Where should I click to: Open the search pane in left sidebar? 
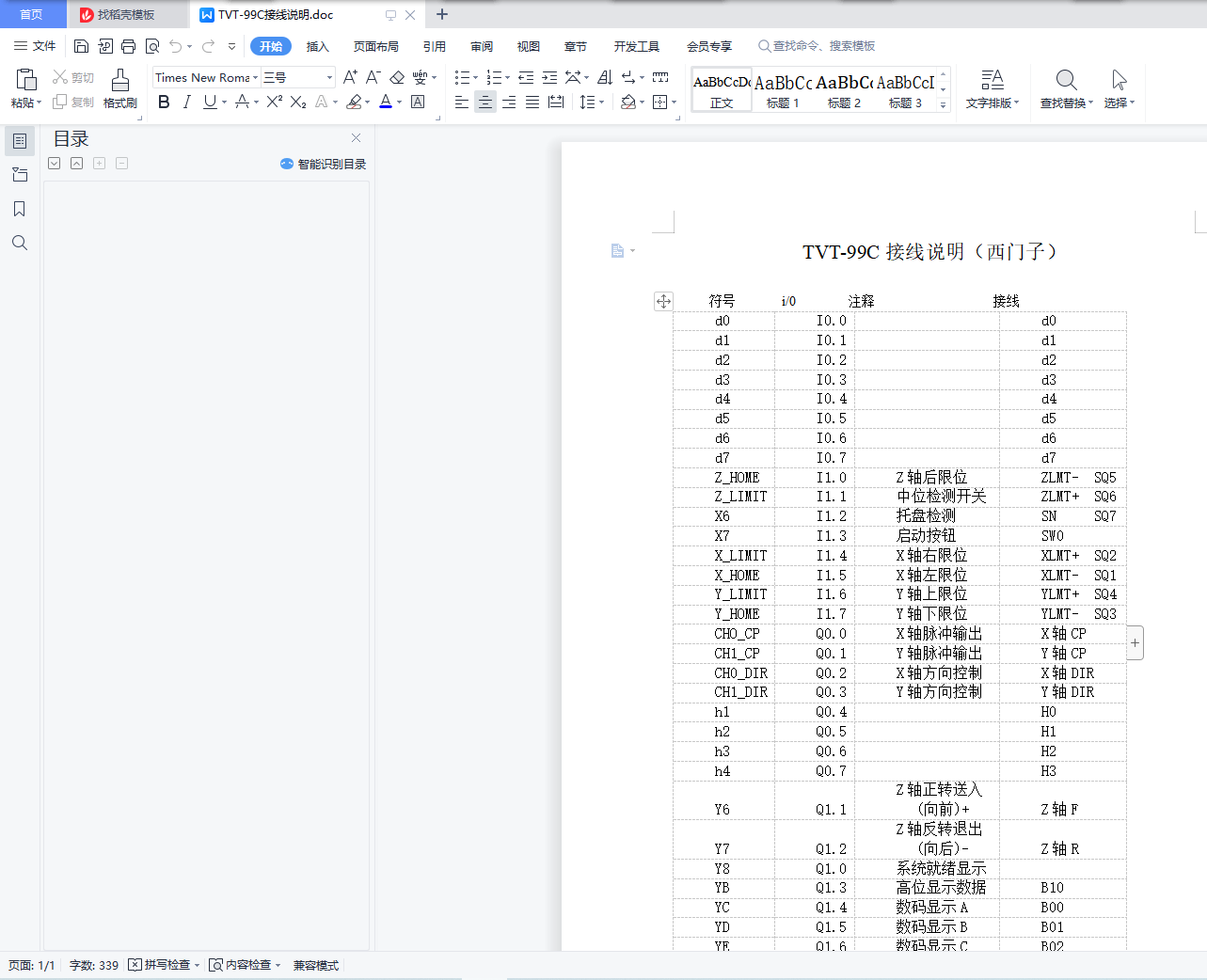(x=19, y=243)
